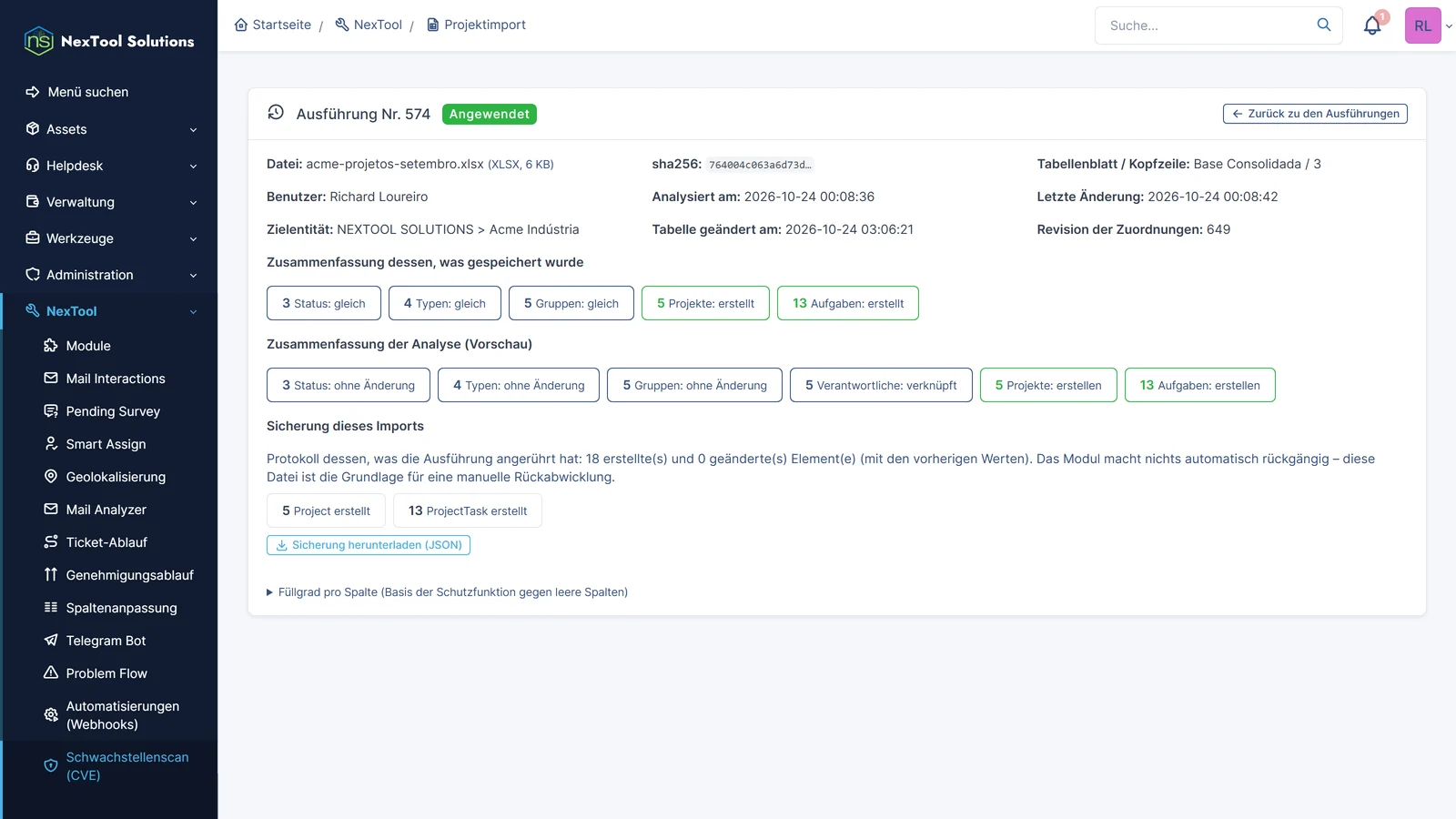Click the Module puzzle icon

pyautogui.click(x=51, y=346)
